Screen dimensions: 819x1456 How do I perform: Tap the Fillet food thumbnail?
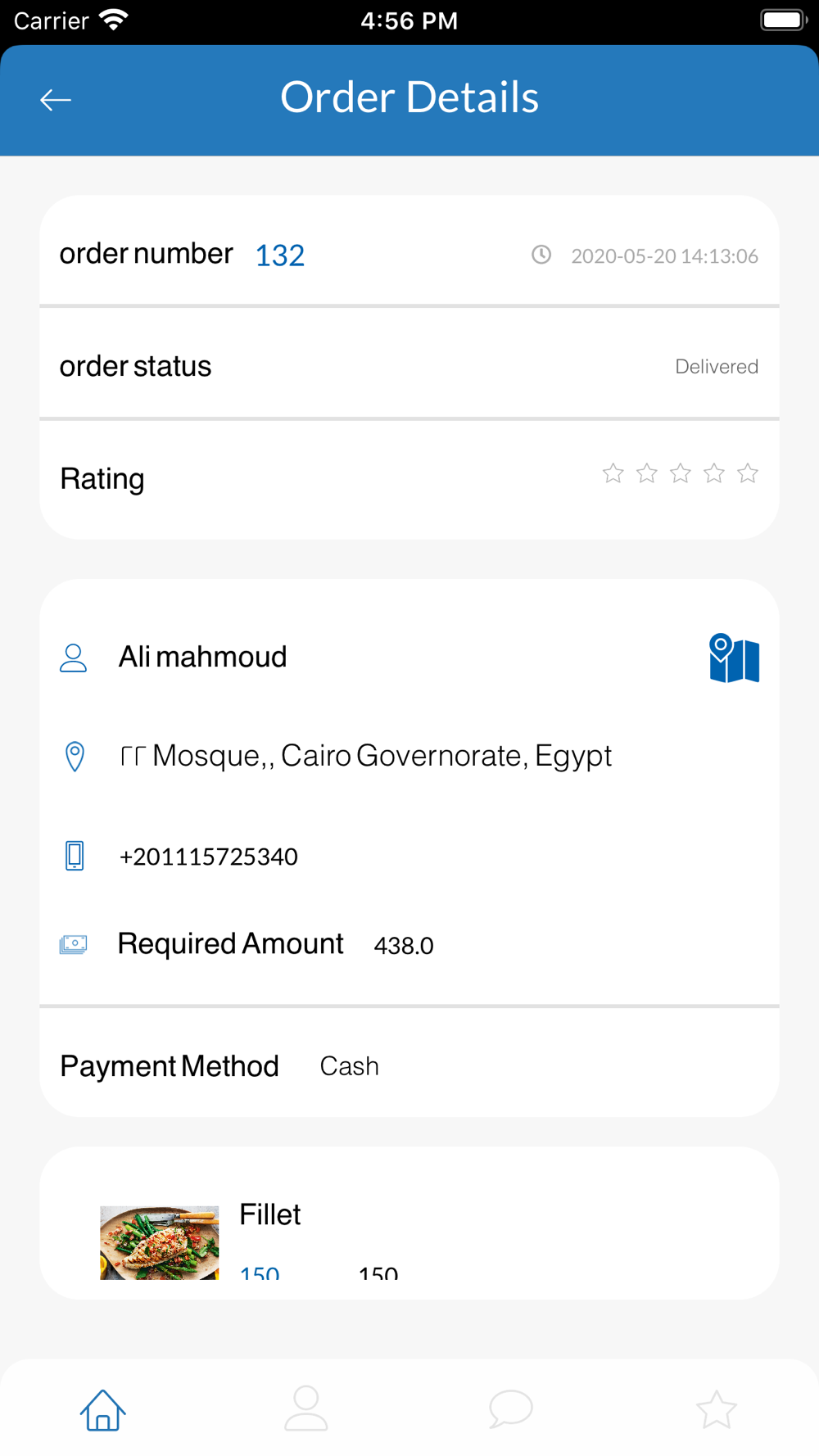160,1242
